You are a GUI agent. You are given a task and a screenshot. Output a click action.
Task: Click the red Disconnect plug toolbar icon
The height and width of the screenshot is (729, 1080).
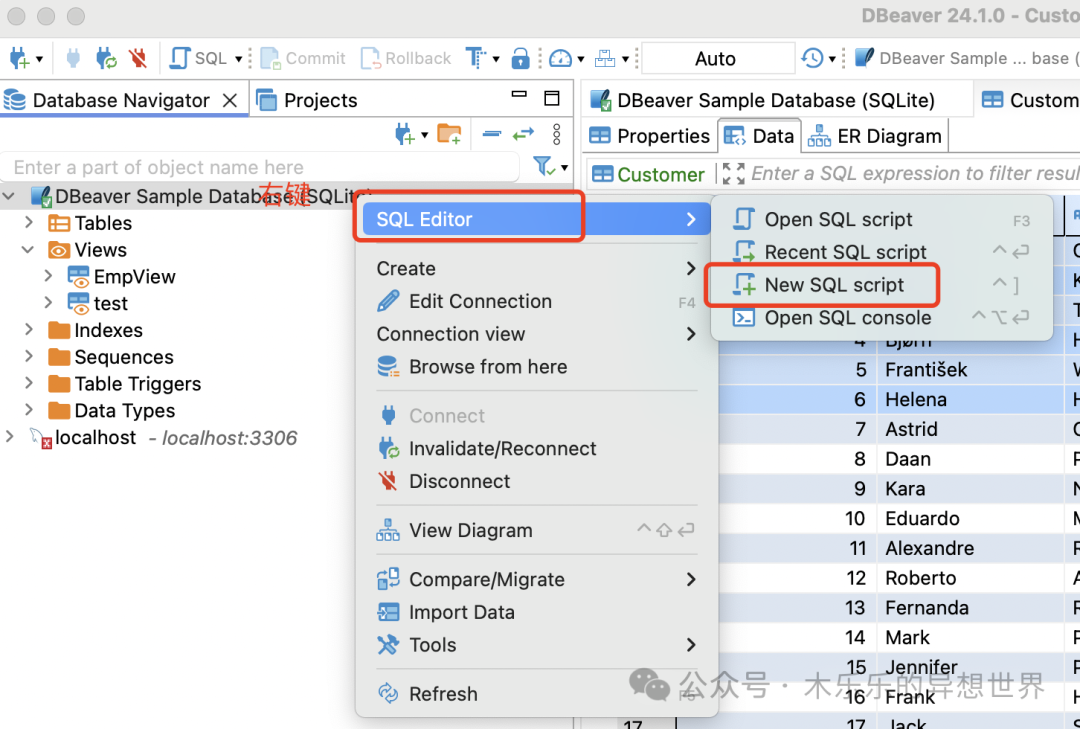(138, 59)
